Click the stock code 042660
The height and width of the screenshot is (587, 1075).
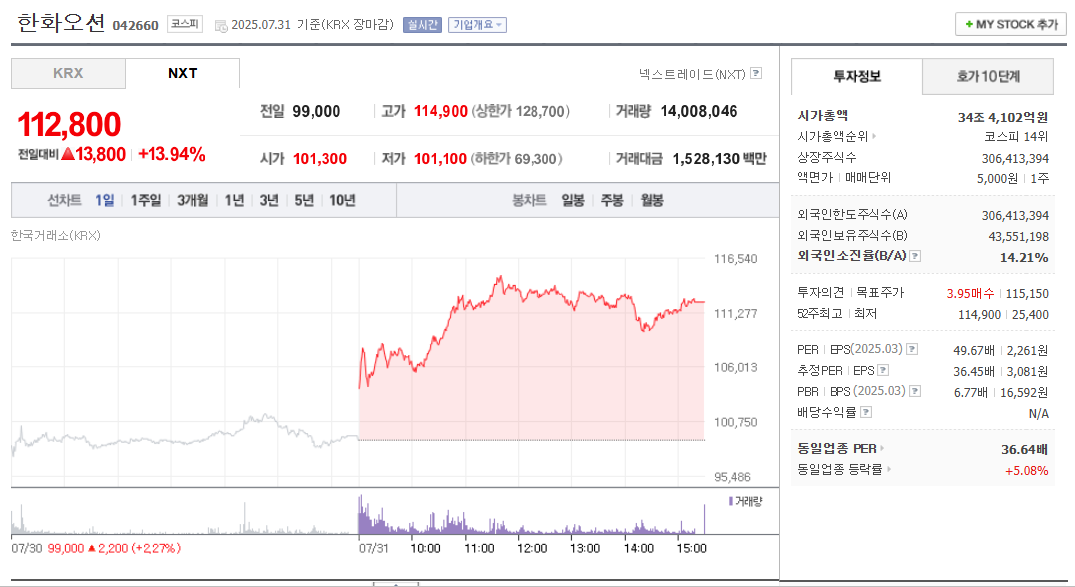(x=134, y=26)
